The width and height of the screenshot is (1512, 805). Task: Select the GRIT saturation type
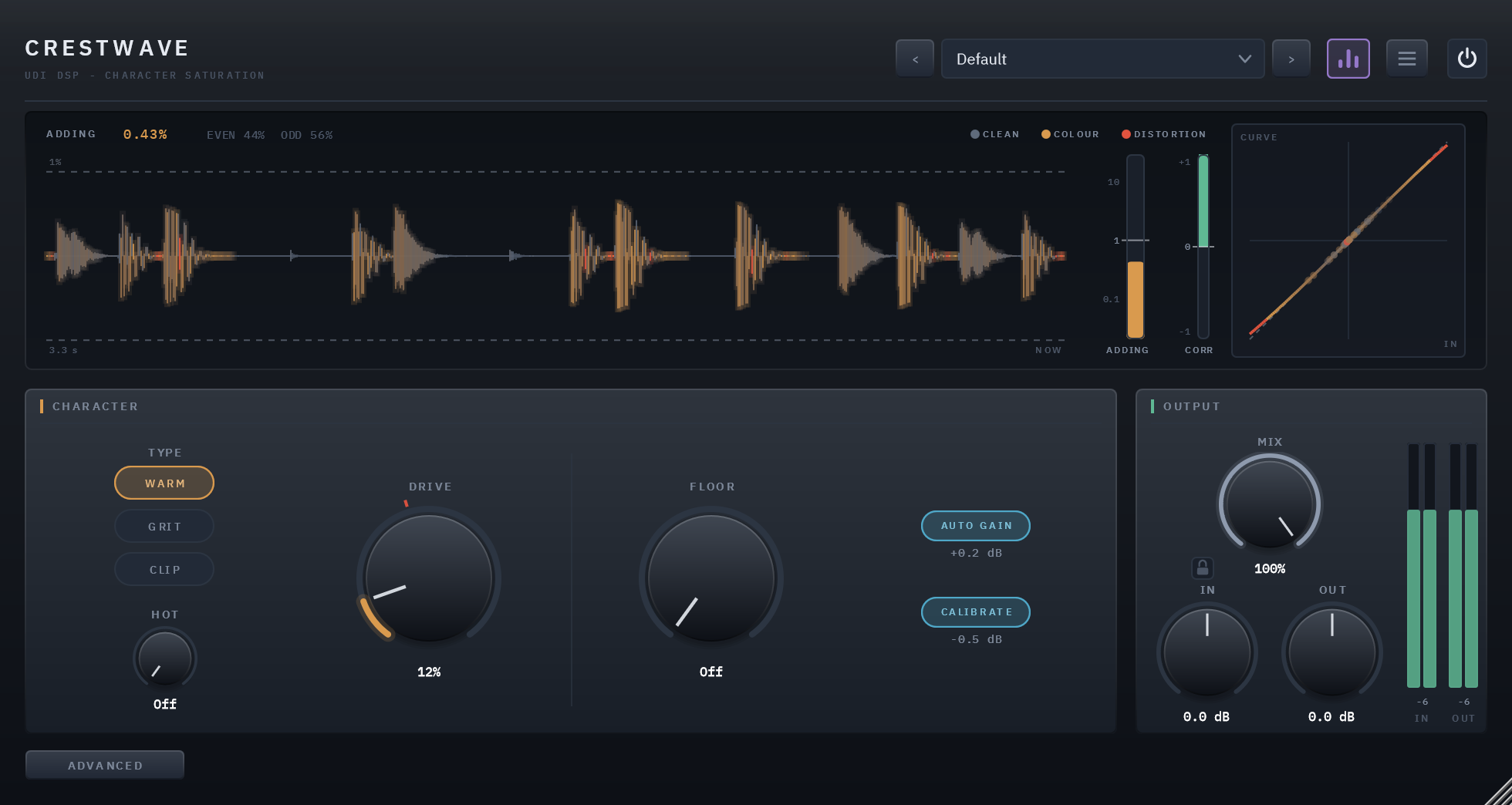pos(164,526)
